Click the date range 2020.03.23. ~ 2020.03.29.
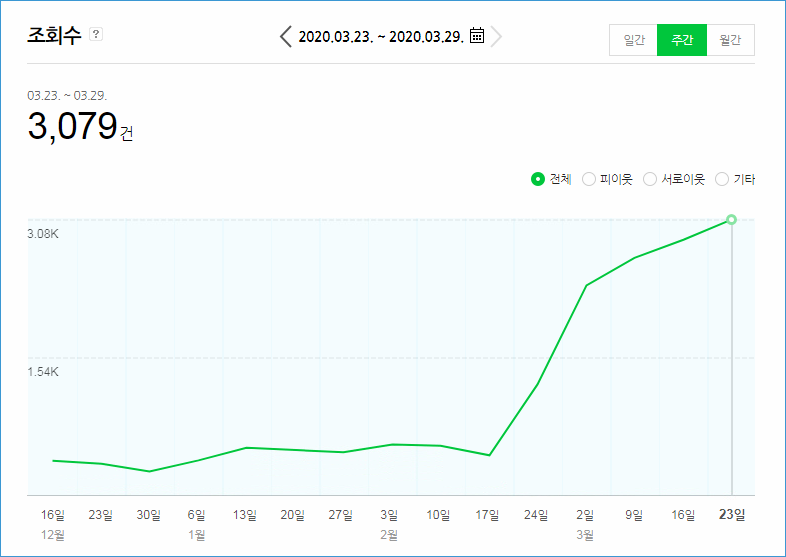This screenshot has width=786, height=557. click(x=381, y=37)
